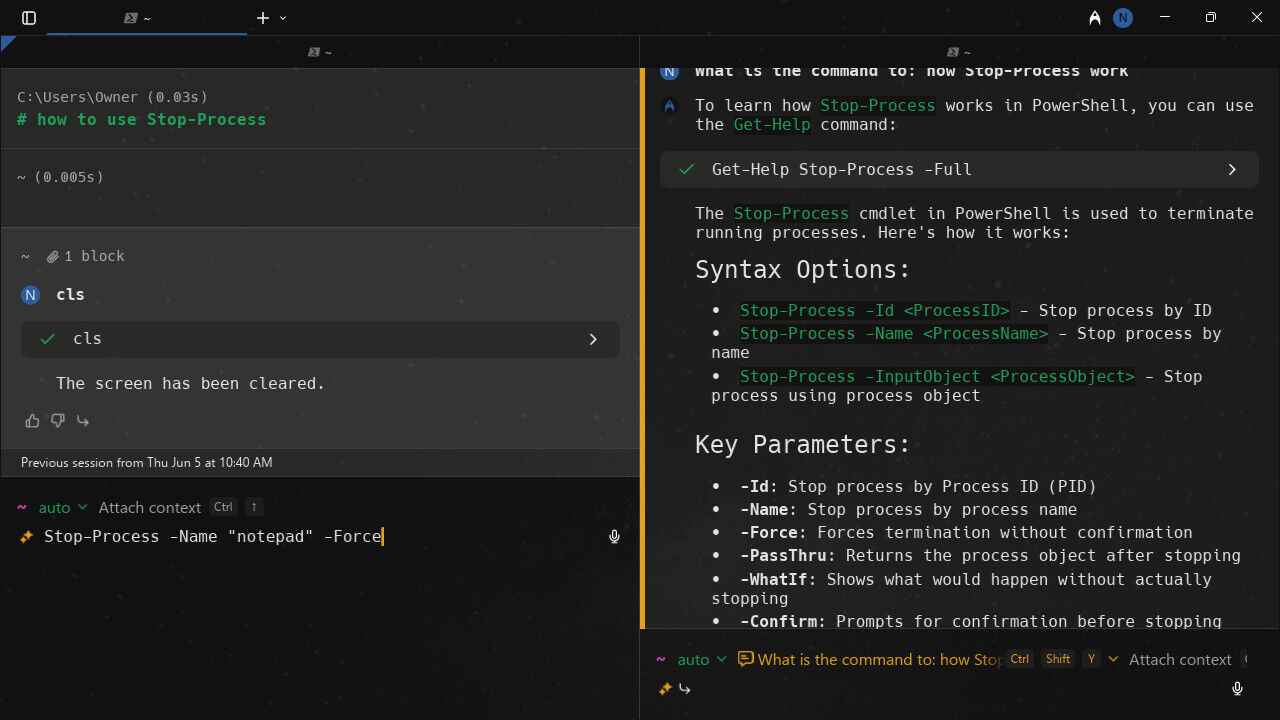Click the thumbs down icon below the cls response

click(58, 421)
